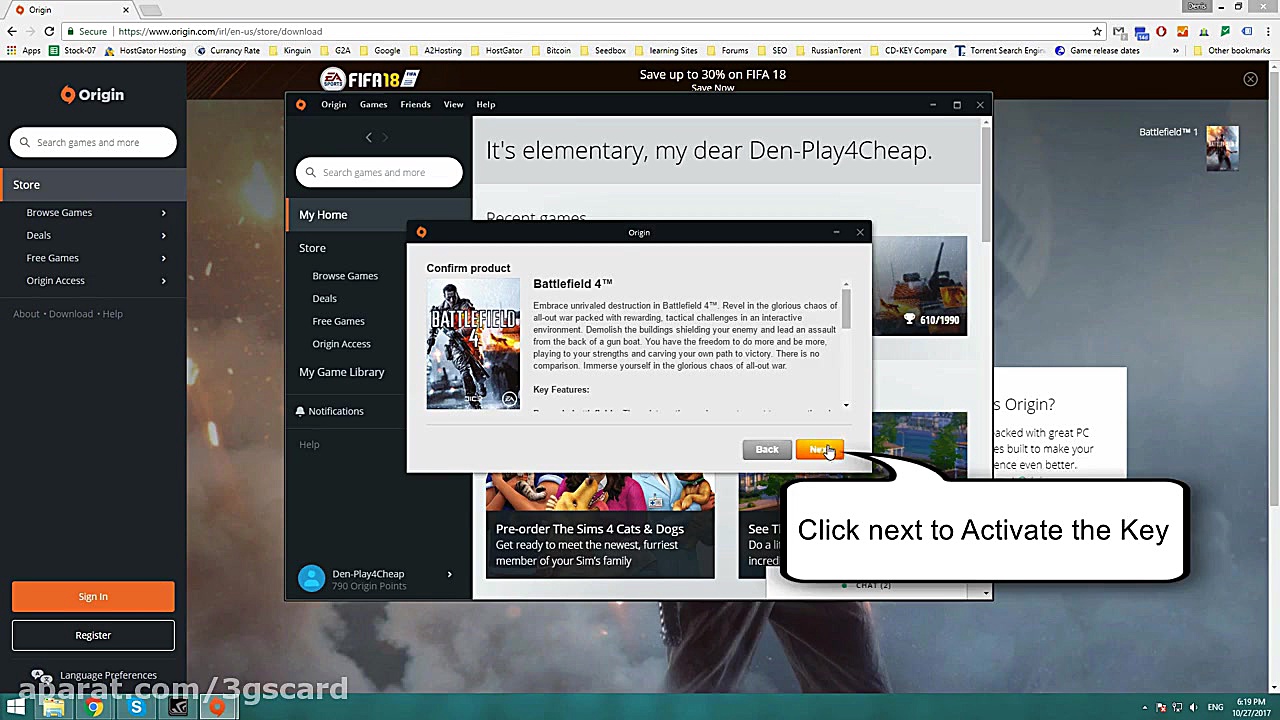The height and width of the screenshot is (720, 1280).
Task: Click the product description scrollbar thumb
Action: pyautogui.click(x=846, y=307)
